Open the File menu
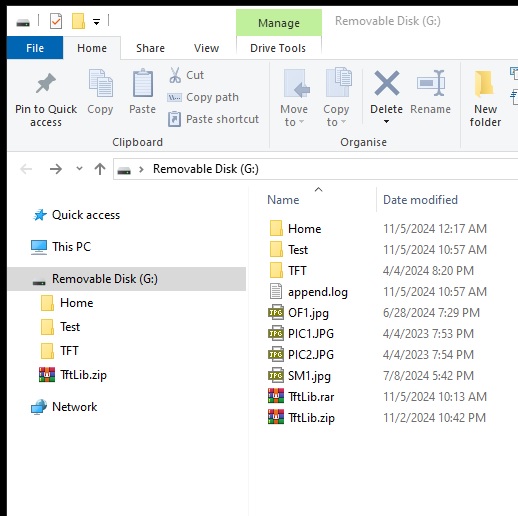The height and width of the screenshot is (516, 518). pos(35,48)
